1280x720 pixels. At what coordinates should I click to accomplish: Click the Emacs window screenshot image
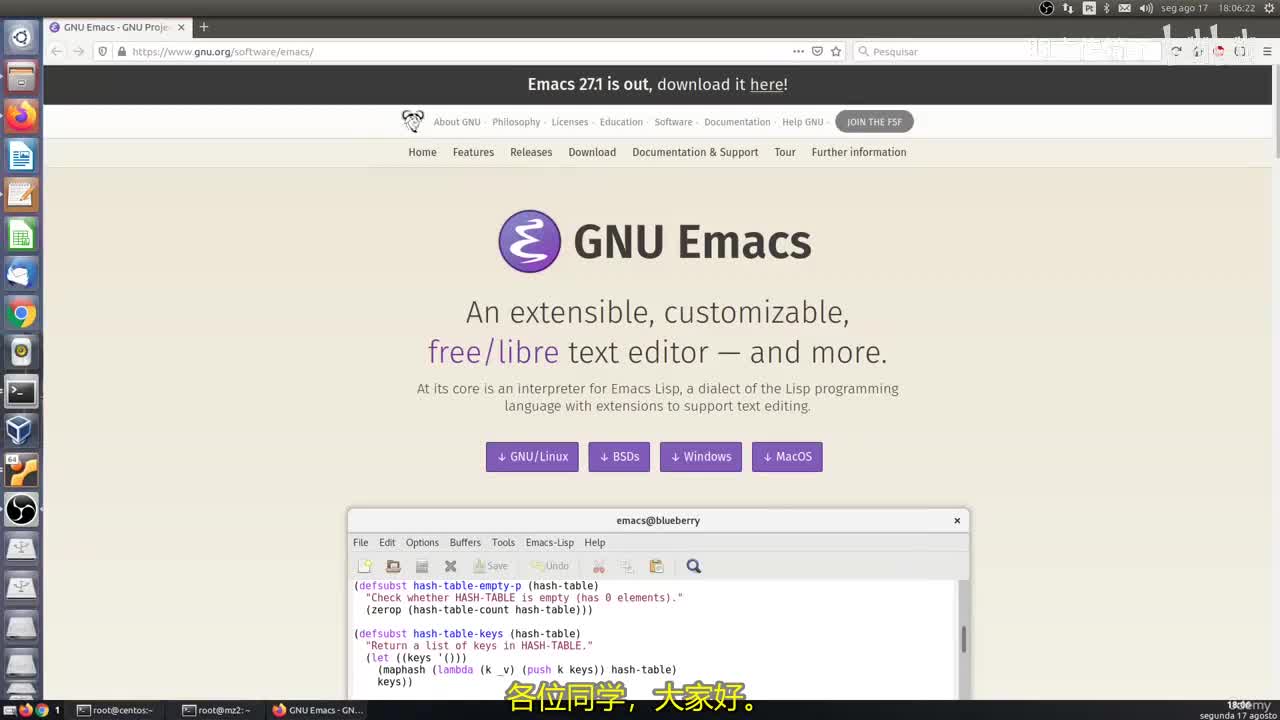658,604
